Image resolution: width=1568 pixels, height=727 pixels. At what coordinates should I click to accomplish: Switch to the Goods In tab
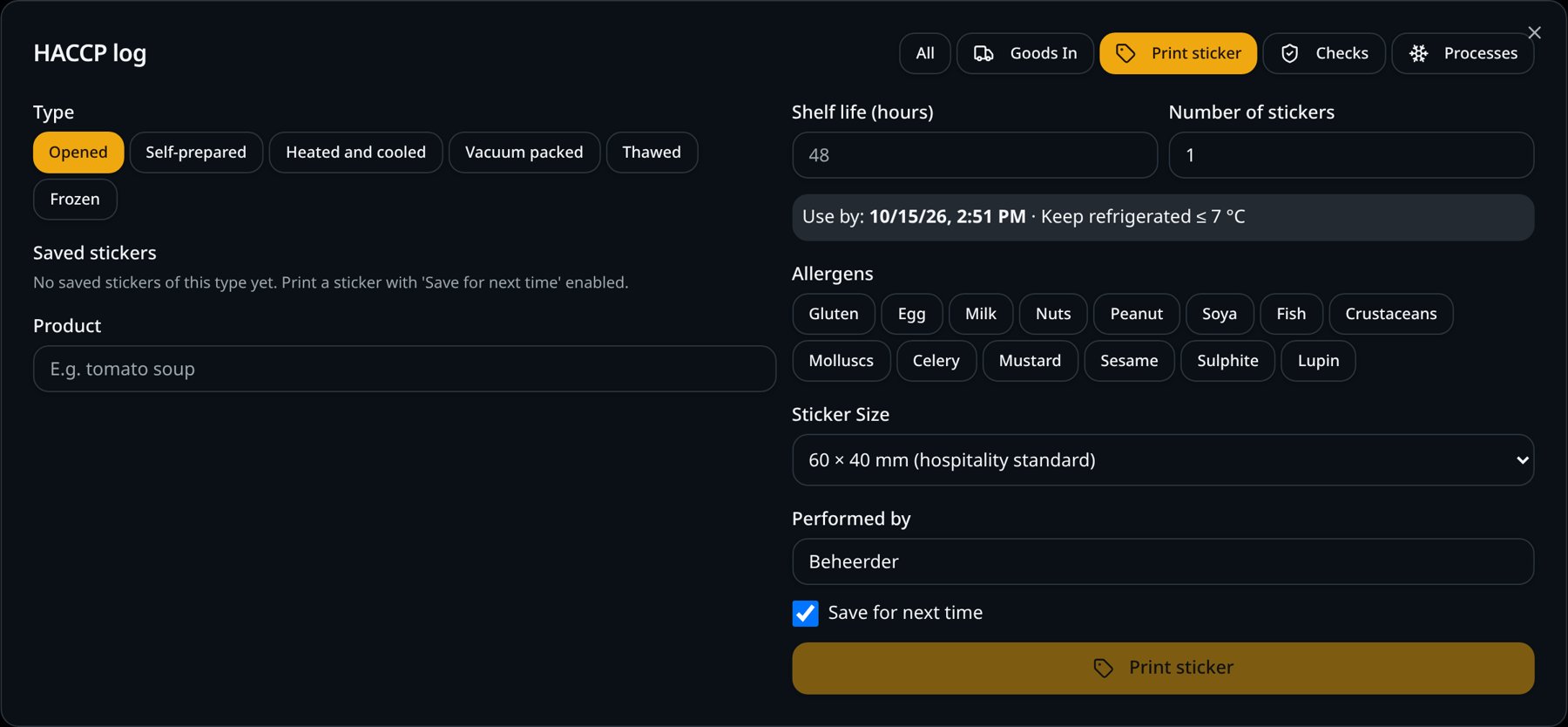pyautogui.click(x=1025, y=54)
